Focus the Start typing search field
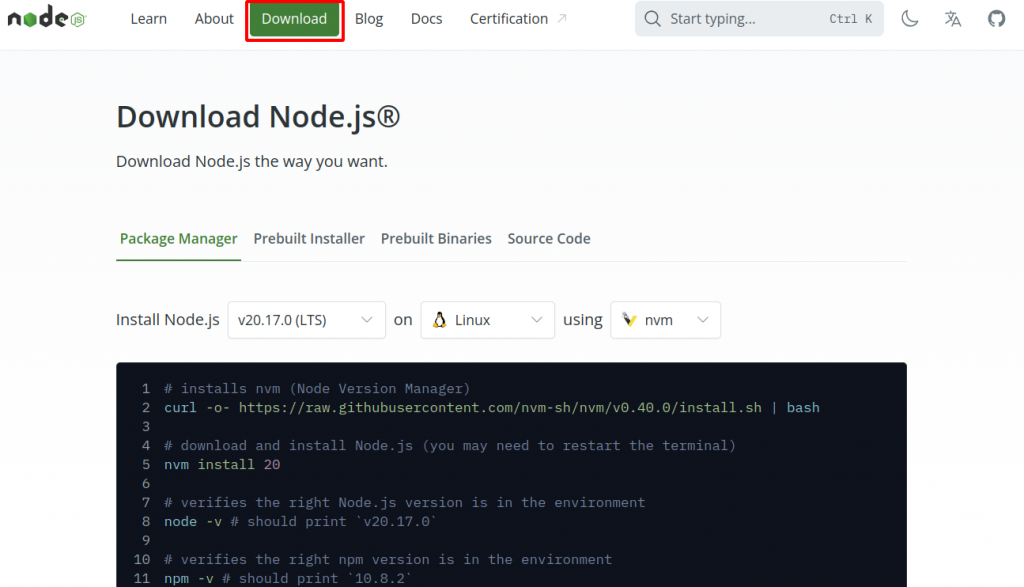 pyautogui.click(x=759, y=18)
